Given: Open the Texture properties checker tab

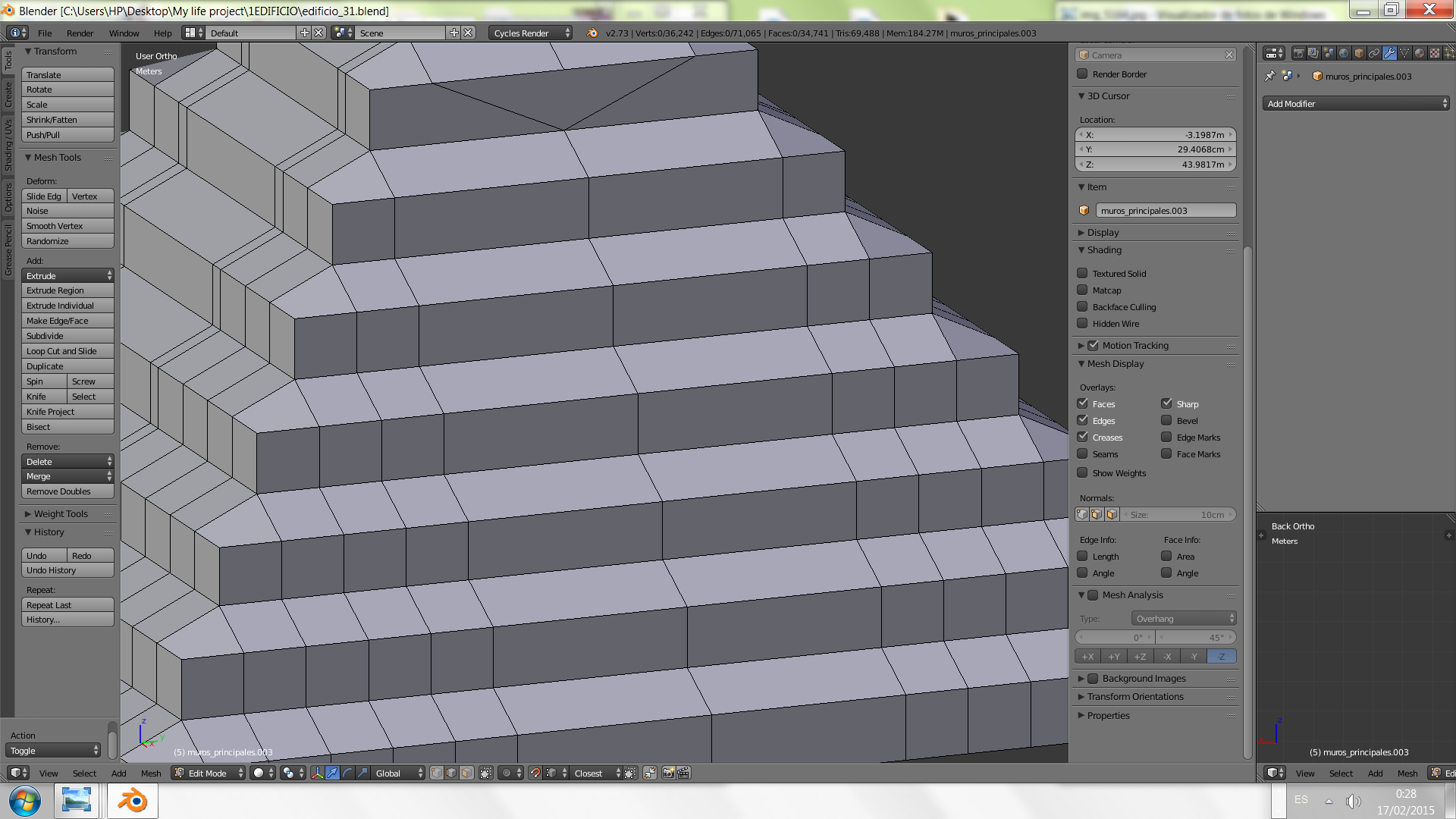Looking at the screenshot, I should pyautogui.click(x=1435, y=53).
